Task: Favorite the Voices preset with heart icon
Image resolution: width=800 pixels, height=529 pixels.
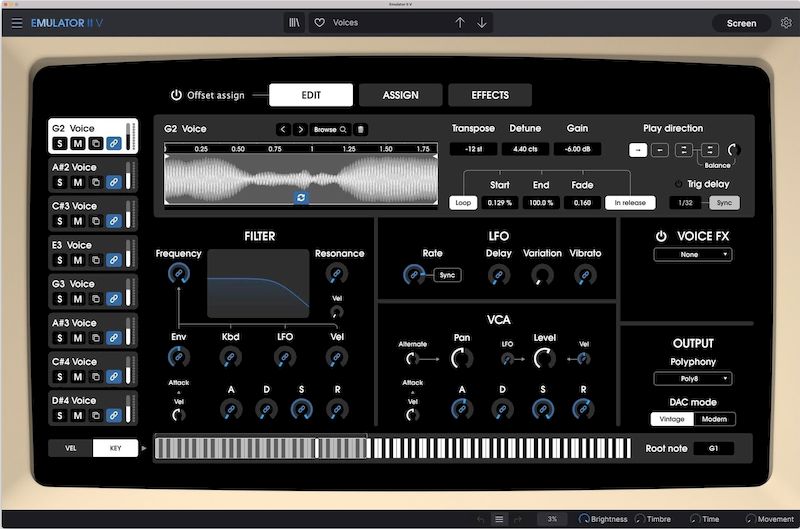Action: click(319, 22)
